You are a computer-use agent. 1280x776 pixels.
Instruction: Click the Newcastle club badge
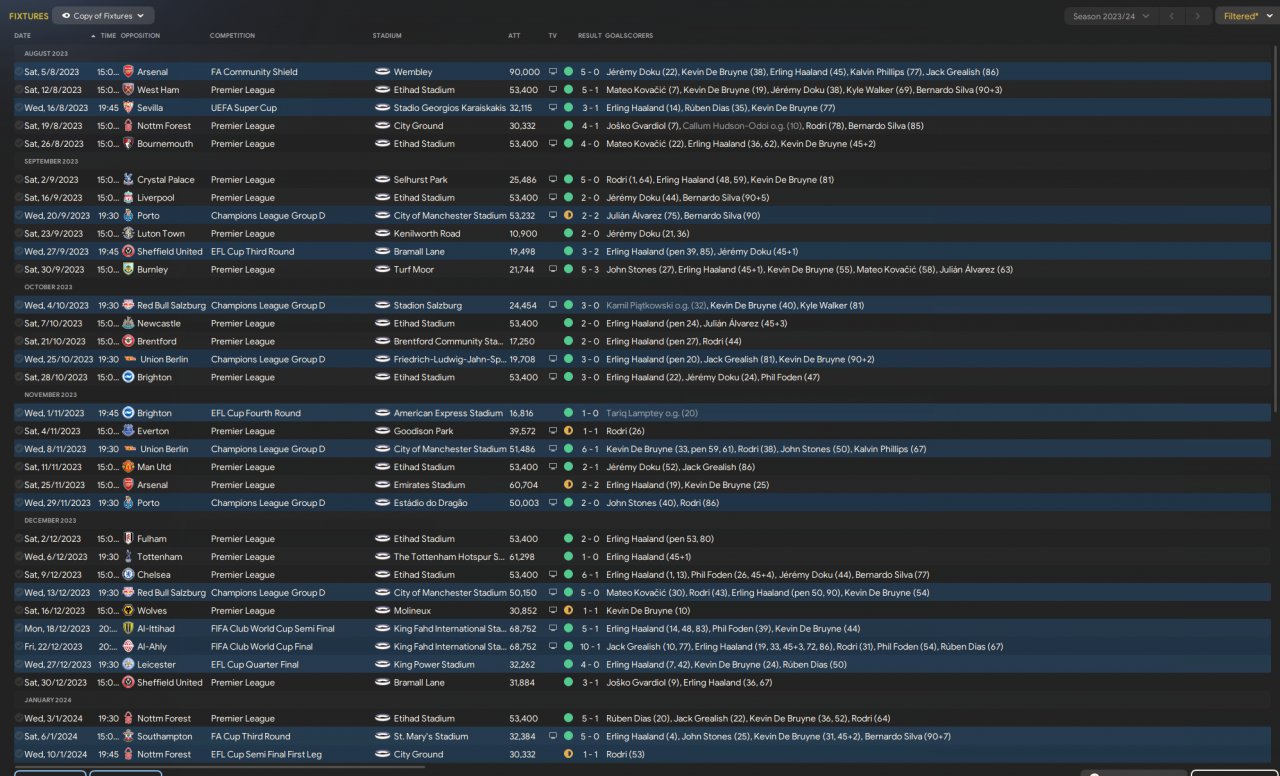[128, 324]
